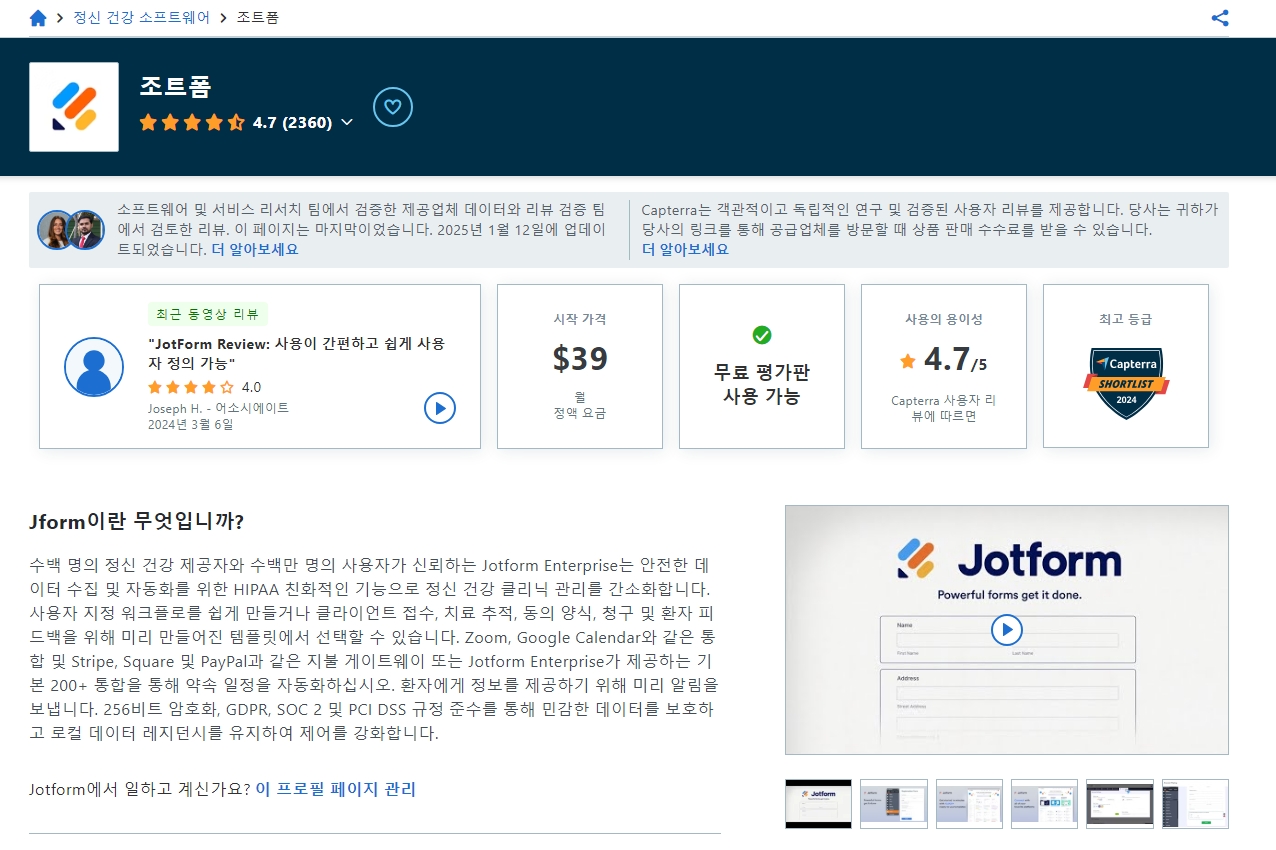Click the reviewer team avatars
The height and width of the screenshot is (850, 1276).
71,230
